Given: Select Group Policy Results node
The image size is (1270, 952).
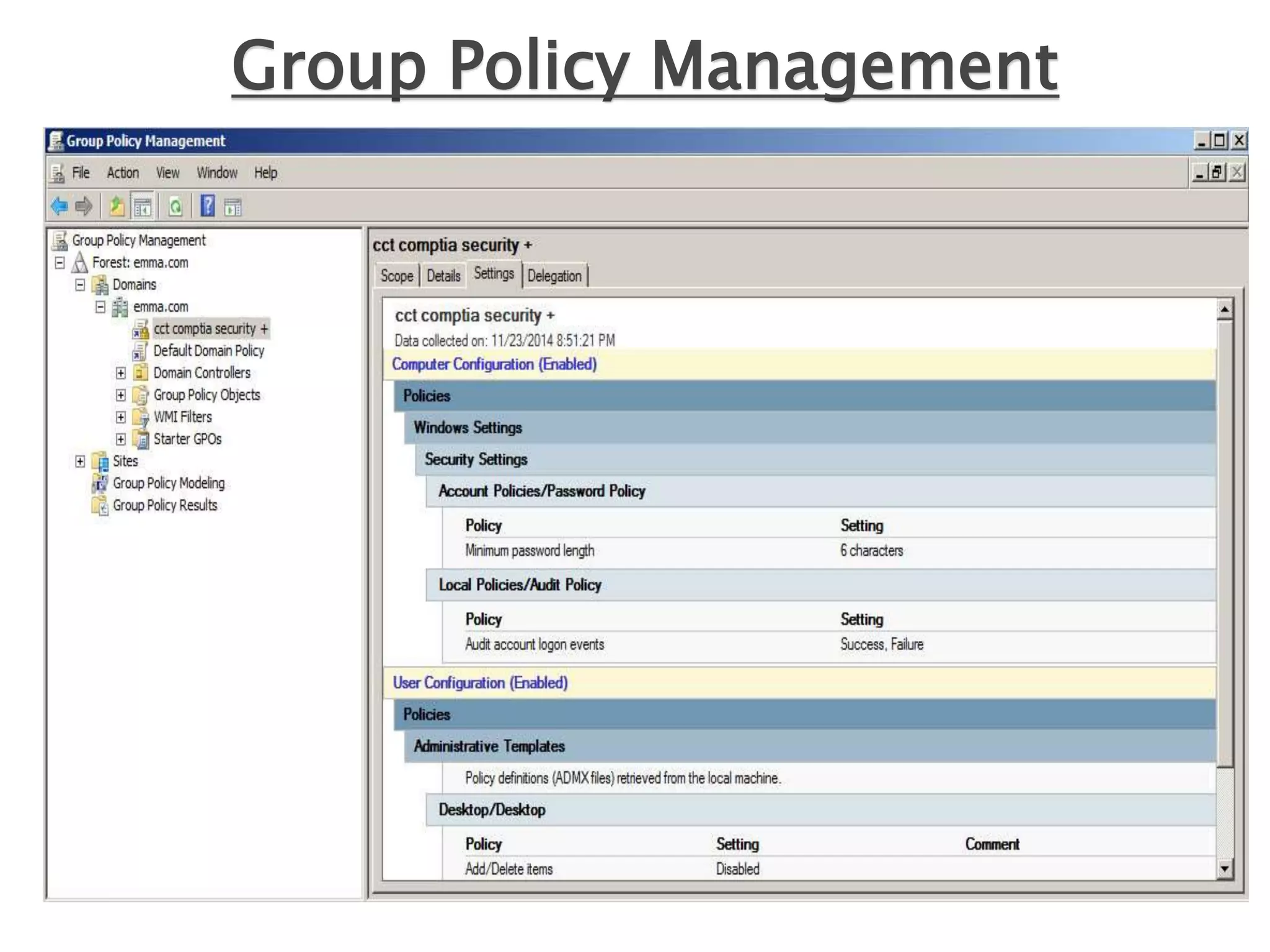Looking at the screenshot, I should coord(165,506).
